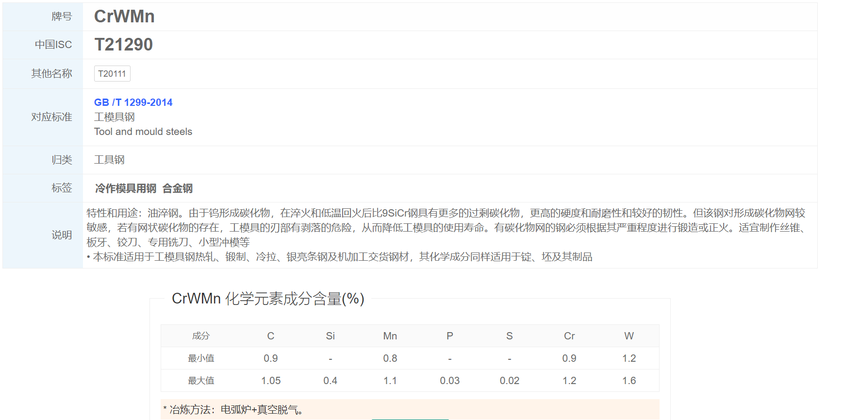Click the maximum Cr value 1.2

tap(569, 381)
